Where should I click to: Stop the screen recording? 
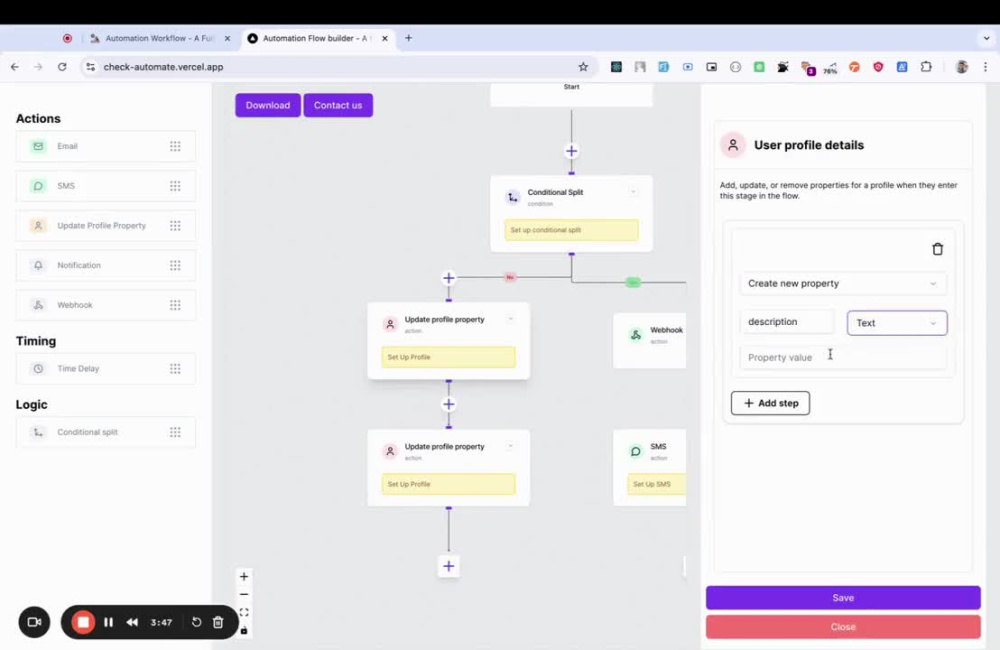83,622
